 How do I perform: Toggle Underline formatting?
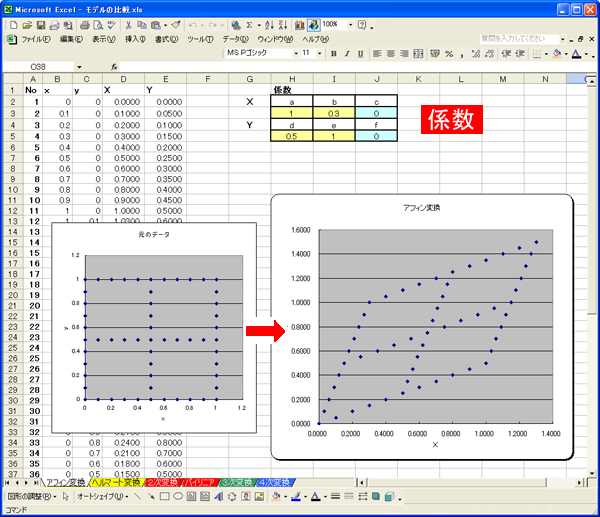[x=361, y=53]
